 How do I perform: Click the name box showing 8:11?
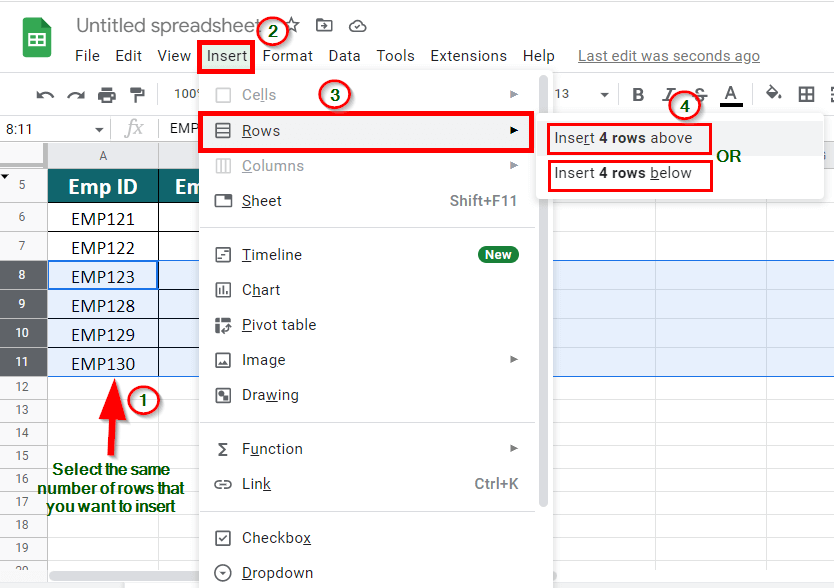pos(48,129)
